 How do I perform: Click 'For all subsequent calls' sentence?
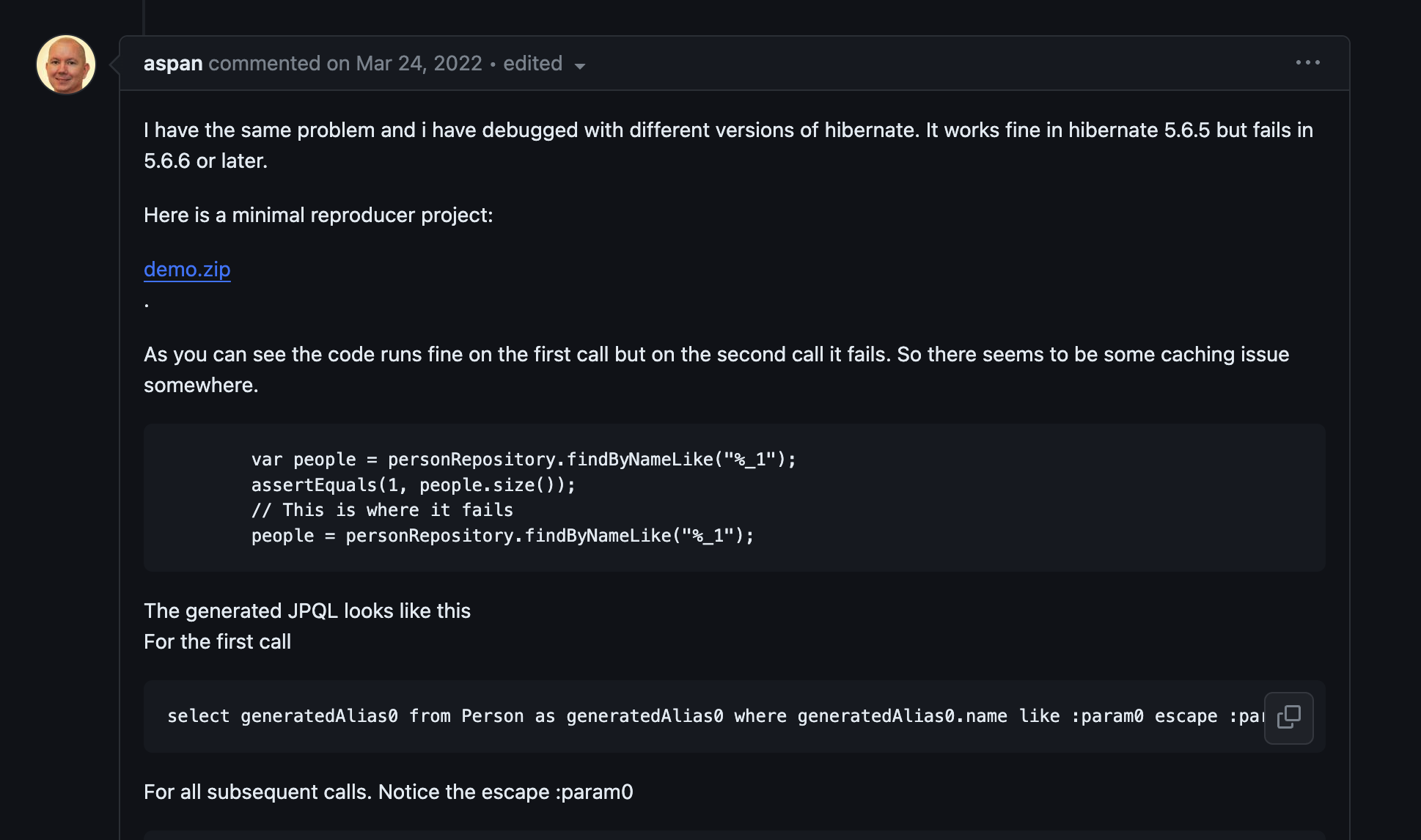(x=389, y=792)
